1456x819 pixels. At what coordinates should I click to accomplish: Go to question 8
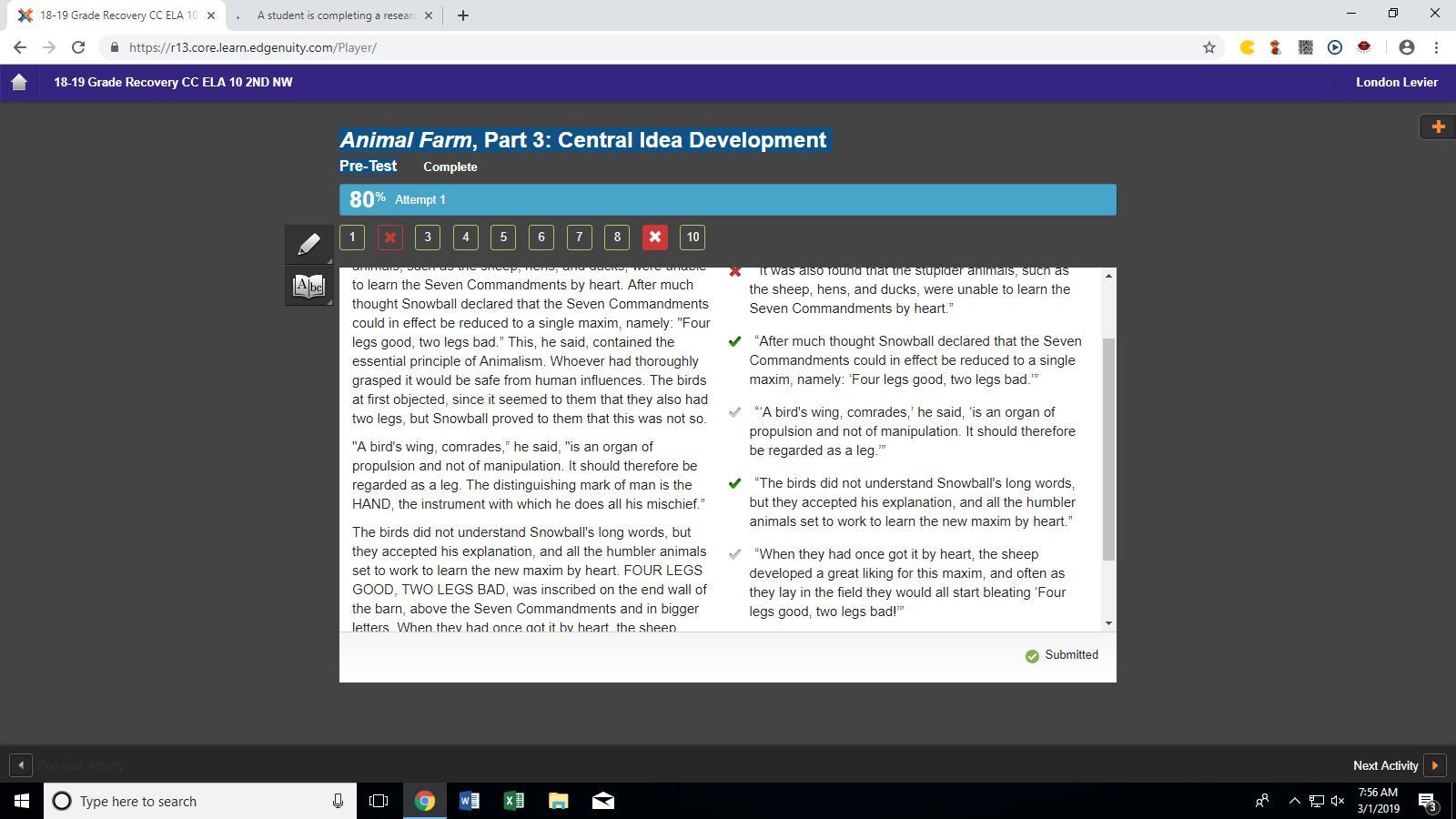[x=617, y=238]
